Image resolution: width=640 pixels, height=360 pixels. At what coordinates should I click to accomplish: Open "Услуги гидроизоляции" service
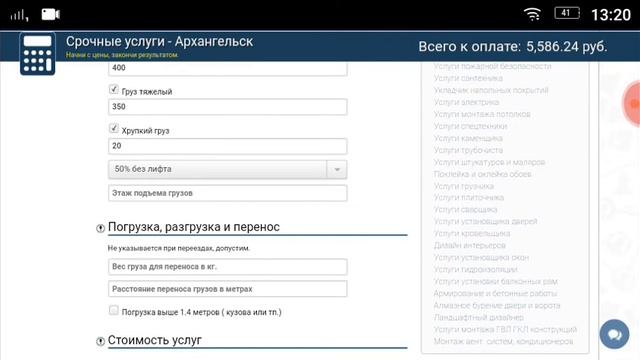476,270
